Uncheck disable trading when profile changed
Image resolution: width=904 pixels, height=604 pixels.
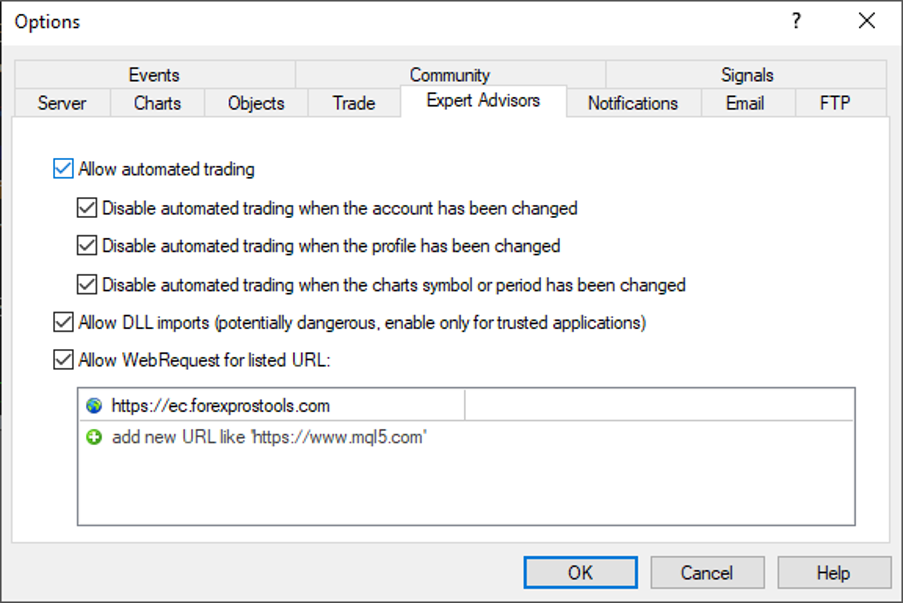(87, 245)
